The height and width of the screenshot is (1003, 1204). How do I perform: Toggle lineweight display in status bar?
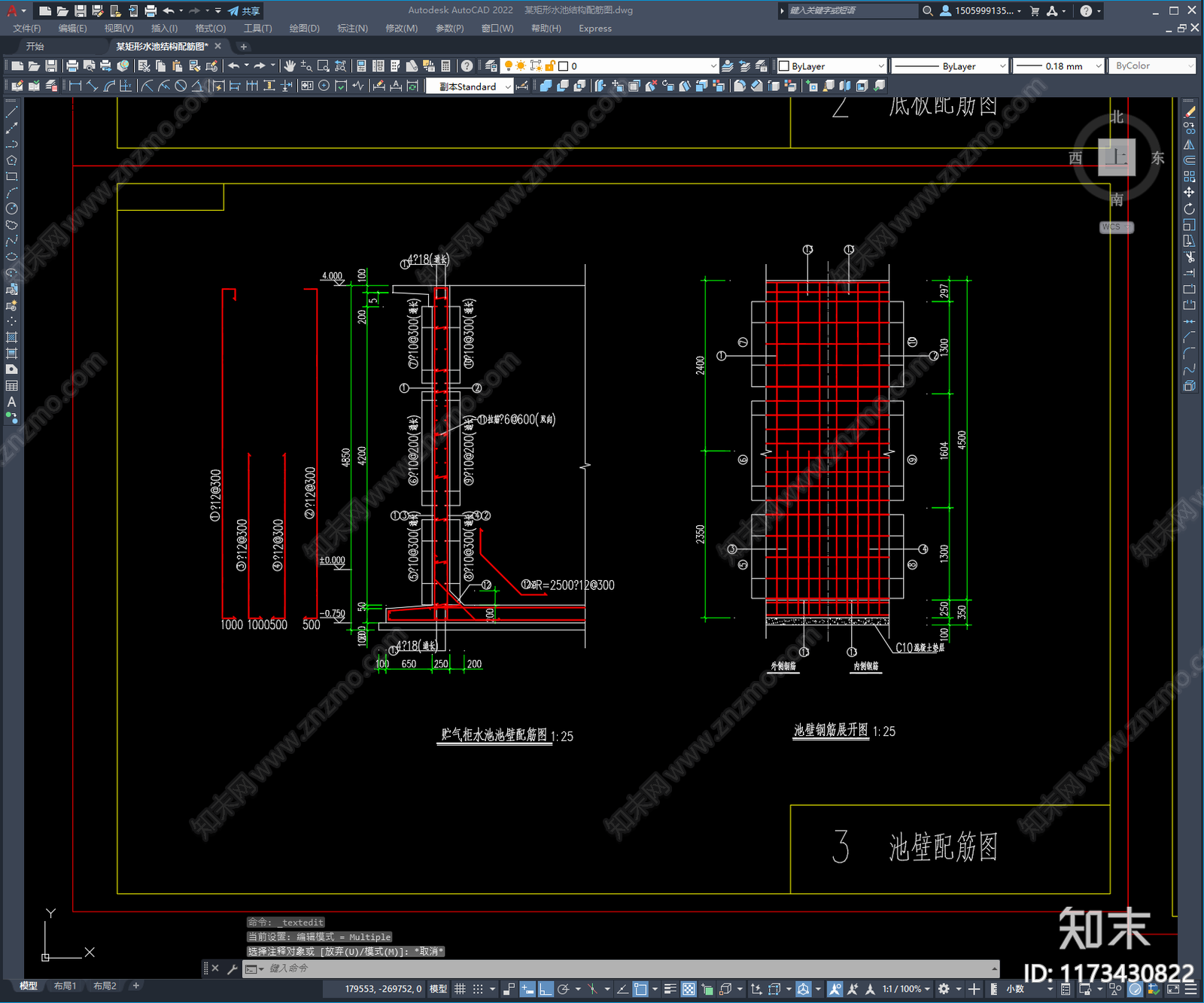click(670, 989)
